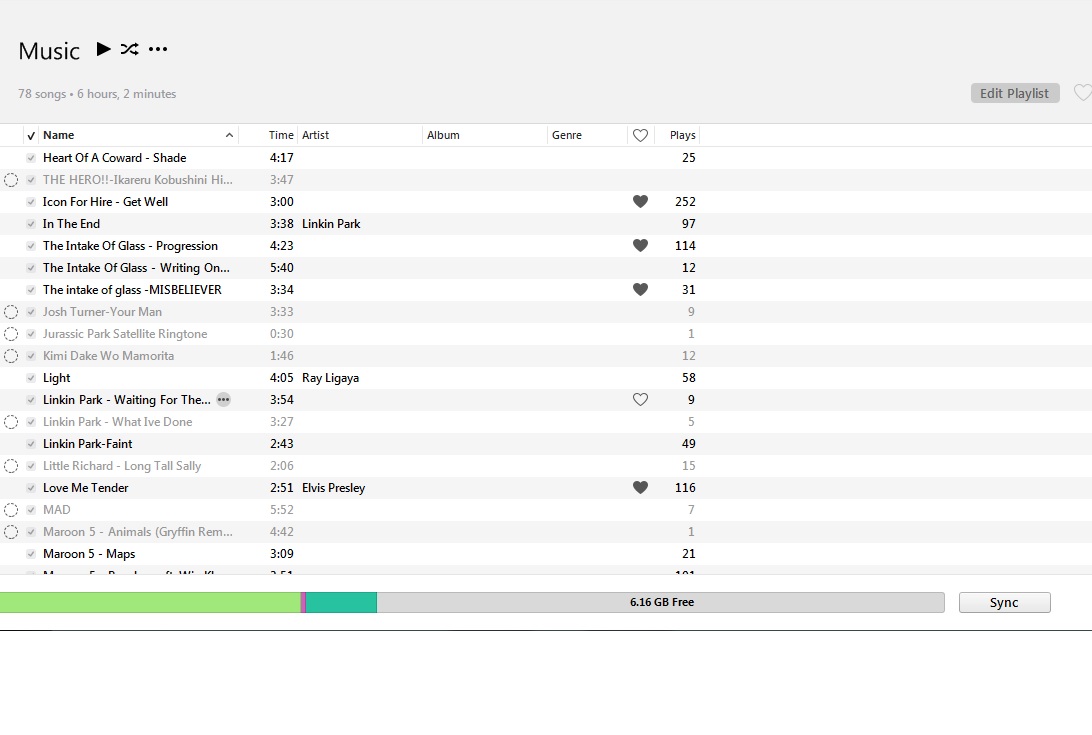Click the Sync button

(x=1004, y=603)
